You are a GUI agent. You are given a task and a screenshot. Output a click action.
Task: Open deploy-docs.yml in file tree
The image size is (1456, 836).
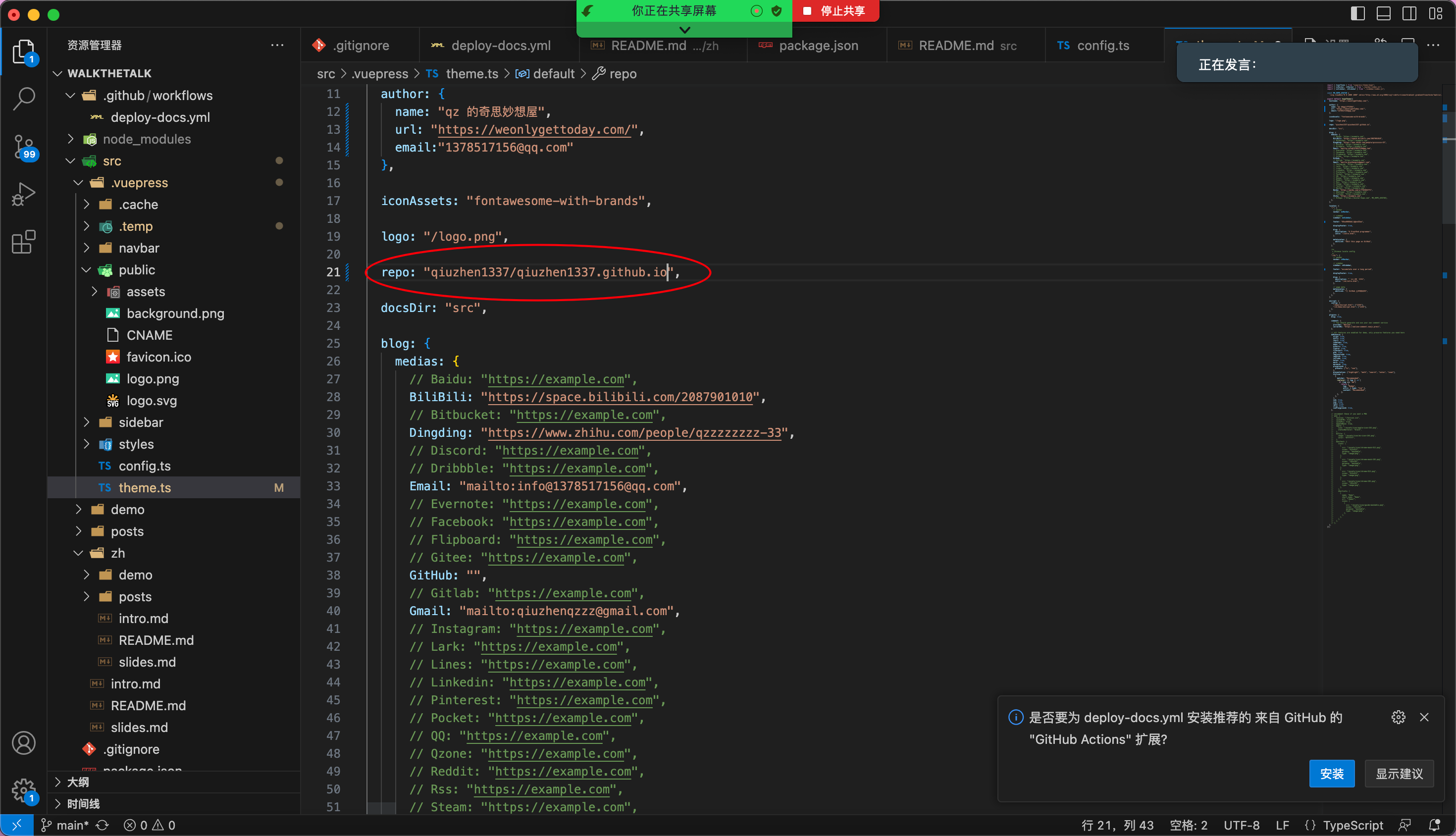point(160,117)
